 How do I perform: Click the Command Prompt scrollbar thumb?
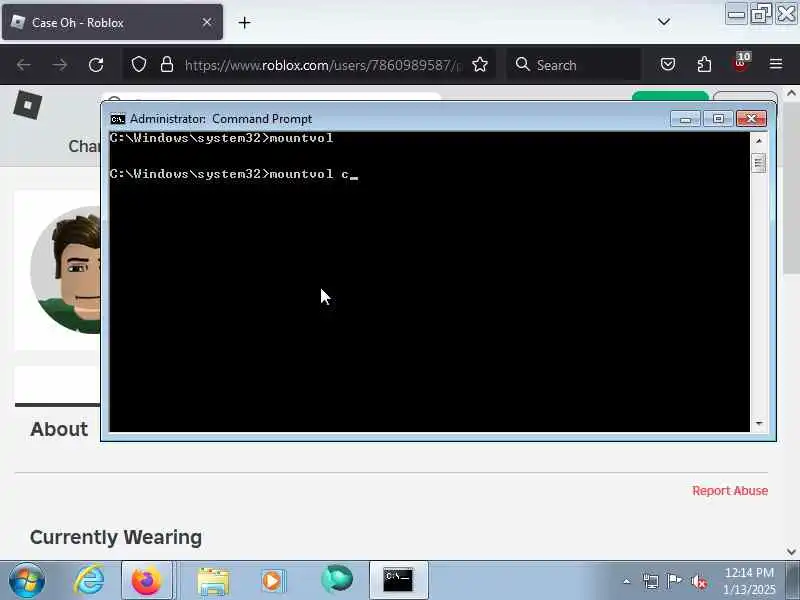[x=759, y=163]
